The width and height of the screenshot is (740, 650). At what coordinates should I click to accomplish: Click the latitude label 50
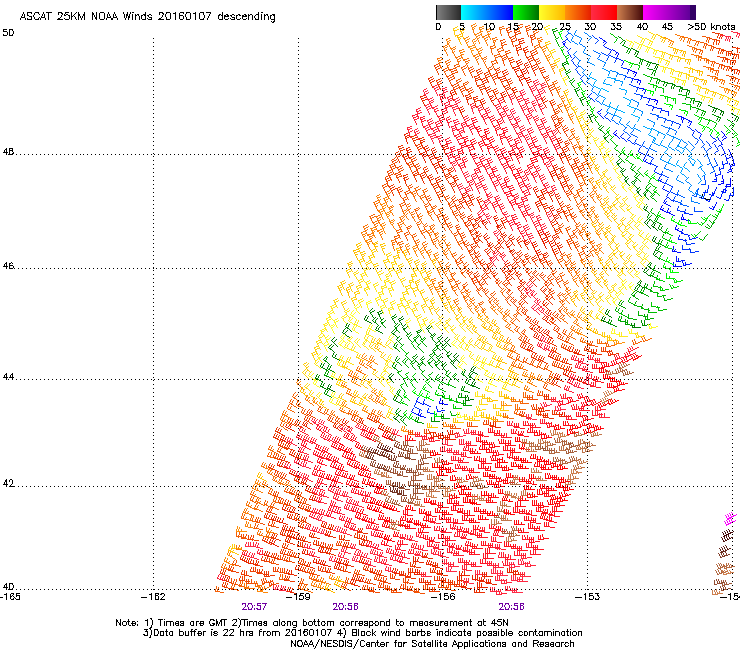point(8,33)
